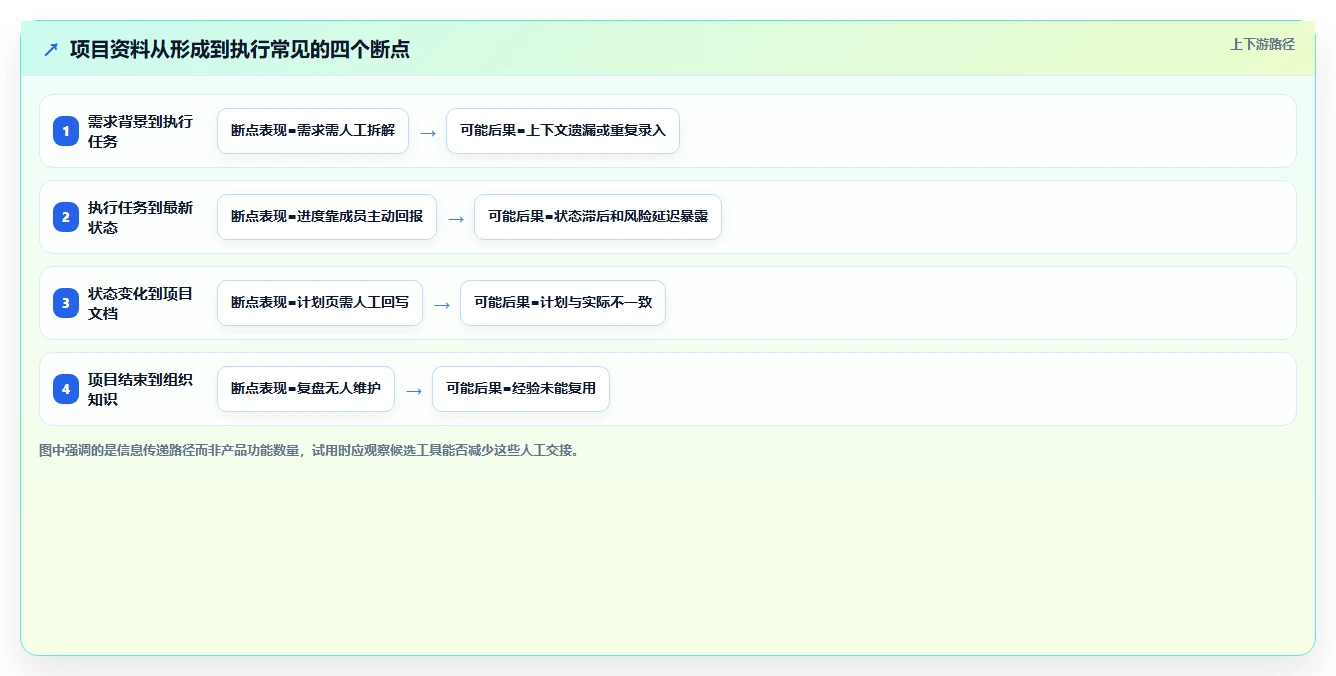Click the blue number 1 badge
Viewport: 1336px width, 676px height.
point(66,131)
